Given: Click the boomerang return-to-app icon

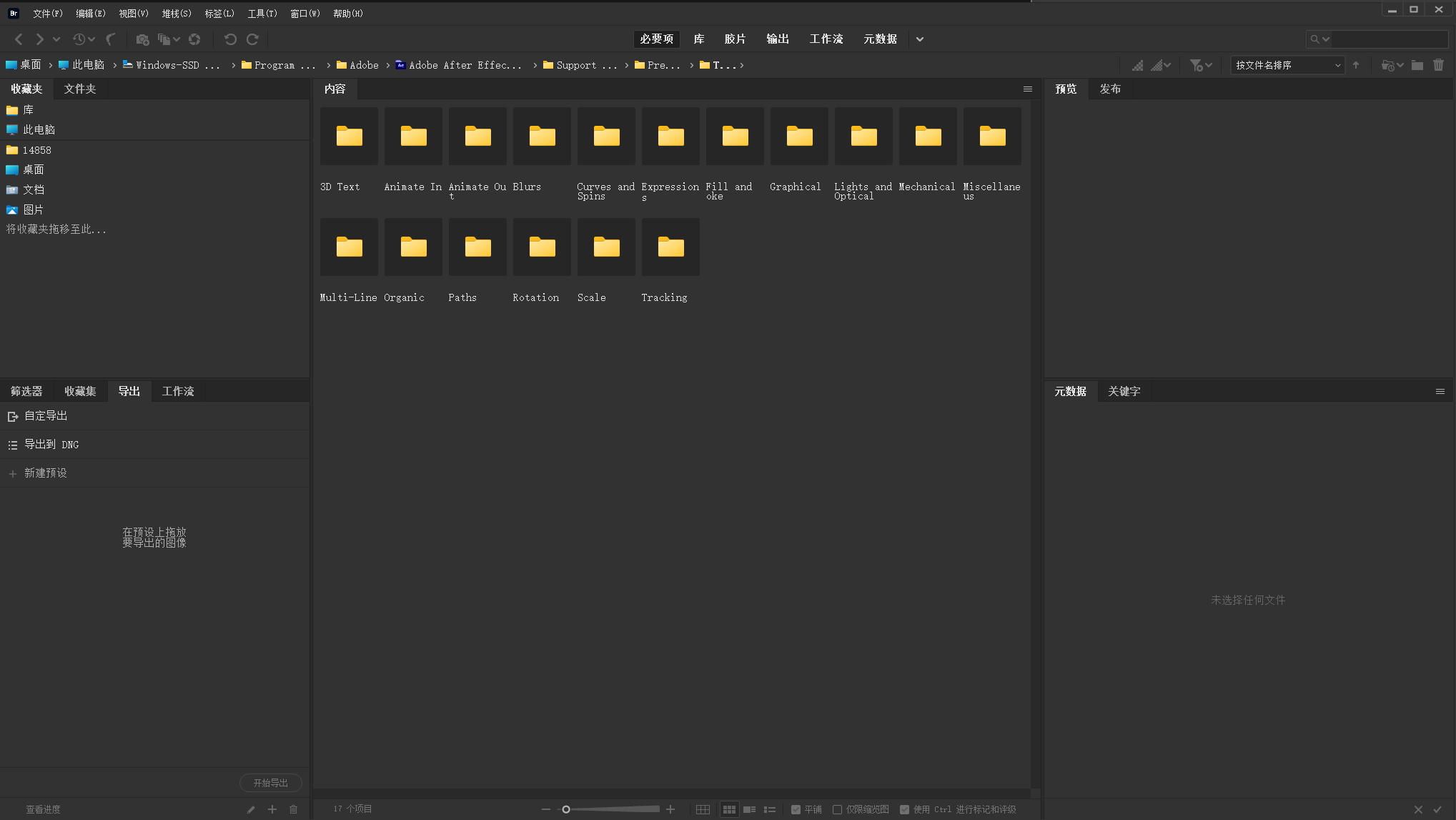Looking at the screenshot, I should click(x=111, y=39).
